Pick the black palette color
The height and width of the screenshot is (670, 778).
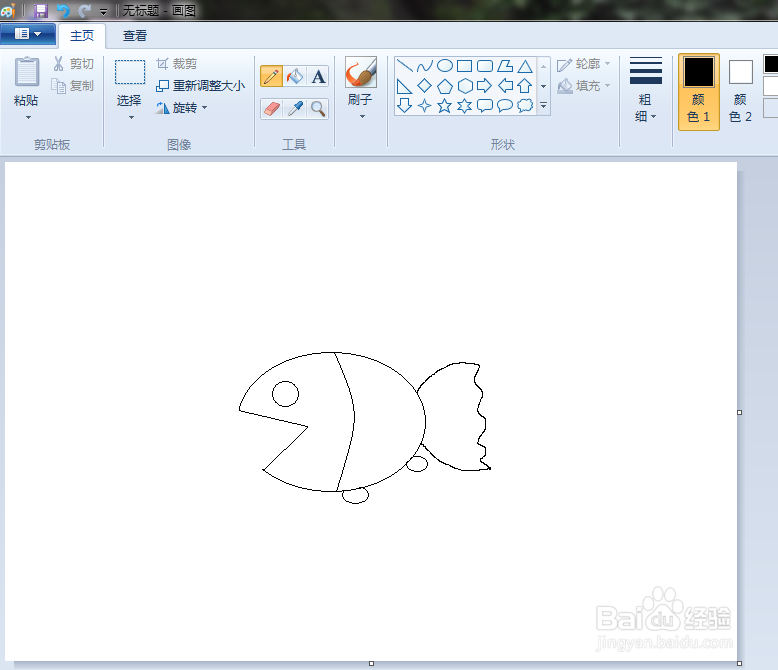point(771,64)
